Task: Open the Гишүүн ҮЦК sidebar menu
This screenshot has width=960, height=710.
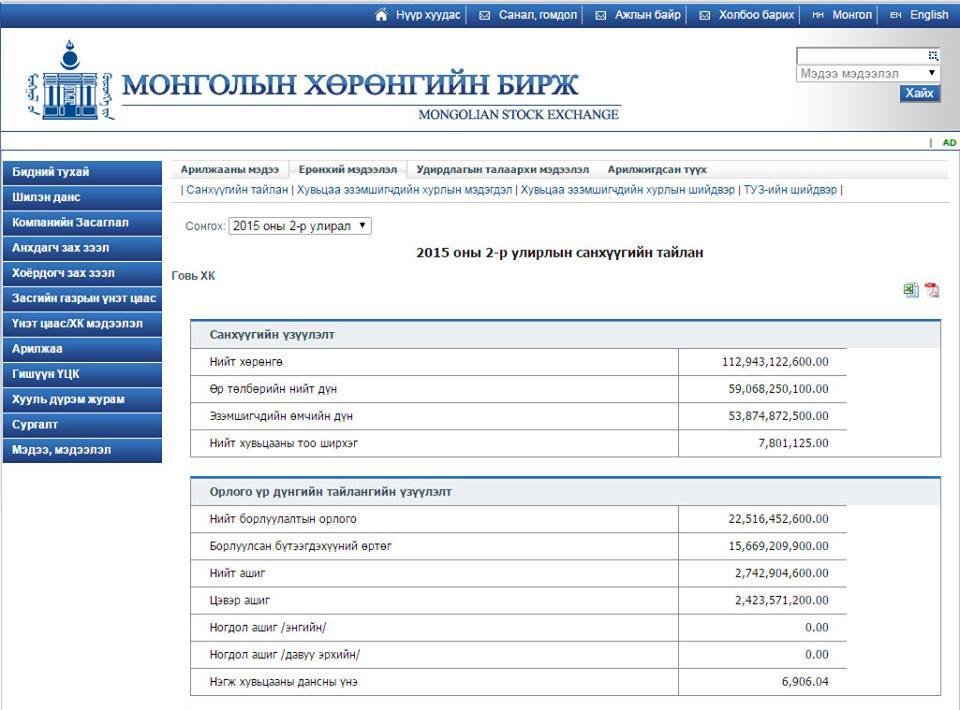Action: (x=83, y=374)
